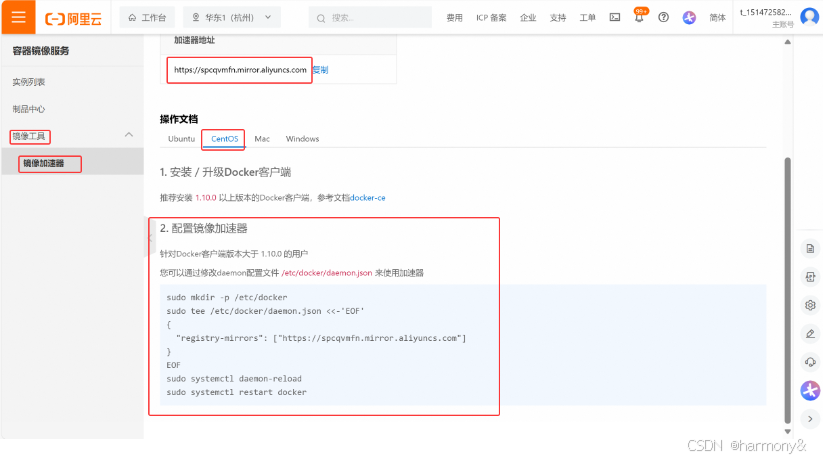Open 制品中心 in sidebar
The image size is (823, 461).
click(29, 109)
